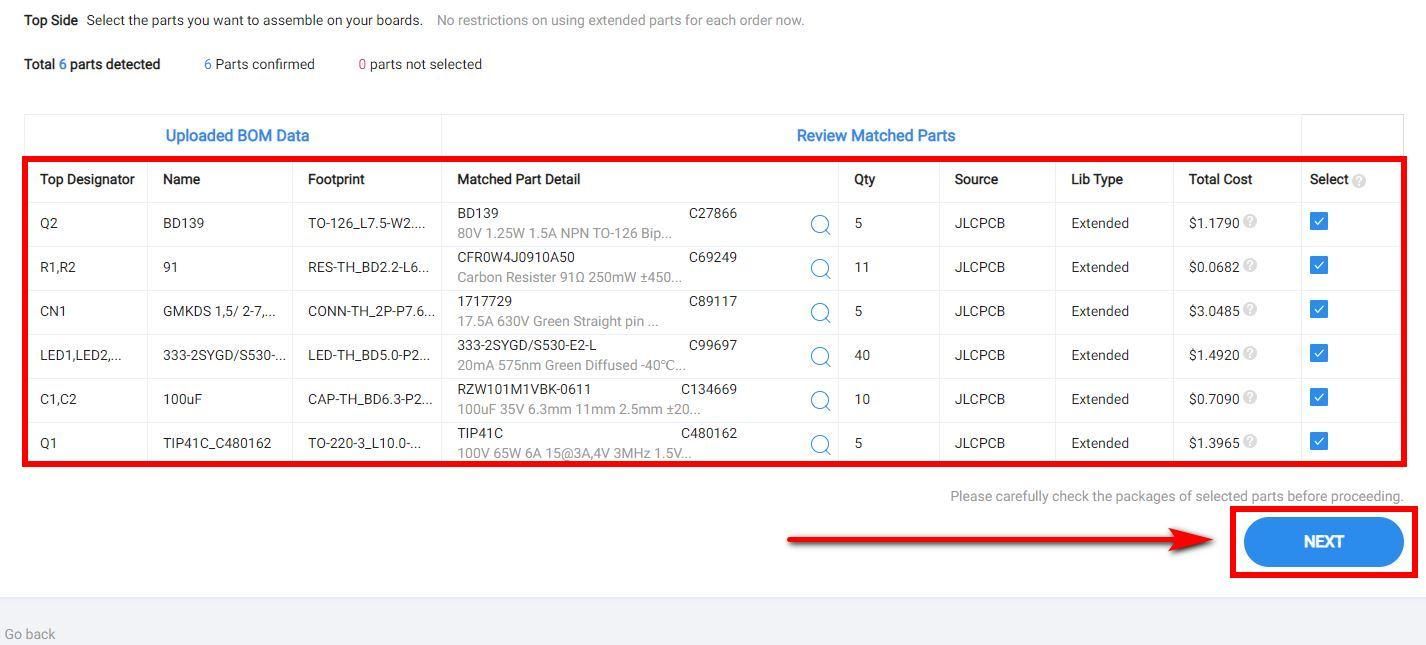Open part search for BD139 row
This screenshot has height=645, width=1426.
point(820,225)
